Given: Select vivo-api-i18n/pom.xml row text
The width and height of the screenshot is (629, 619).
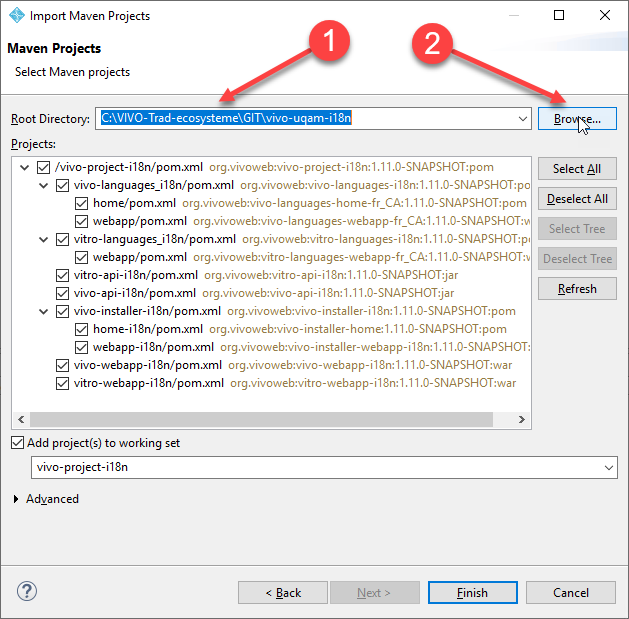Looking at the screenshot, I should coord(135,293).
